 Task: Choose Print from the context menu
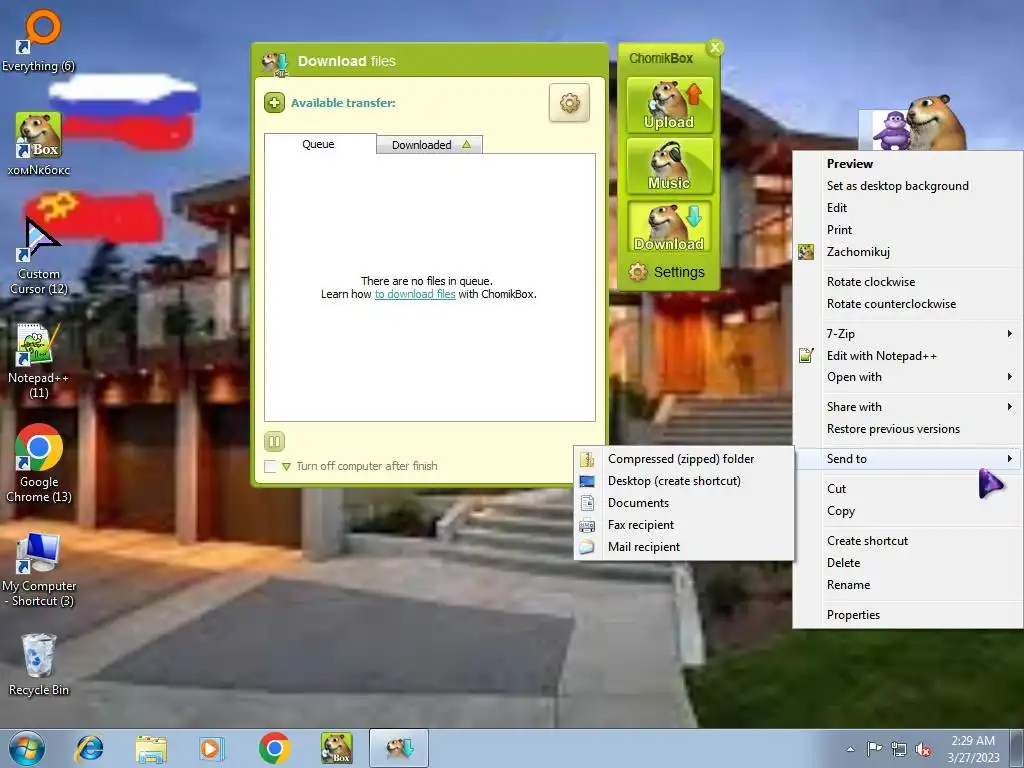(x=908, y=230)
